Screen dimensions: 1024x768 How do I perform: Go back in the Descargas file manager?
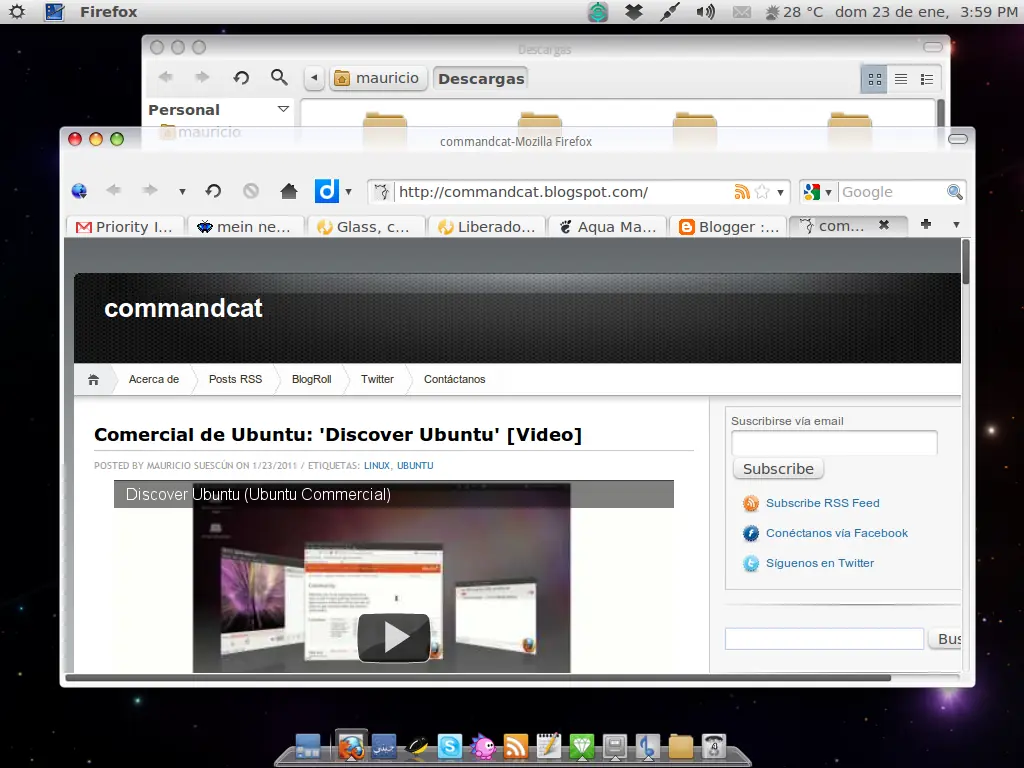click(x=166, y=77)
